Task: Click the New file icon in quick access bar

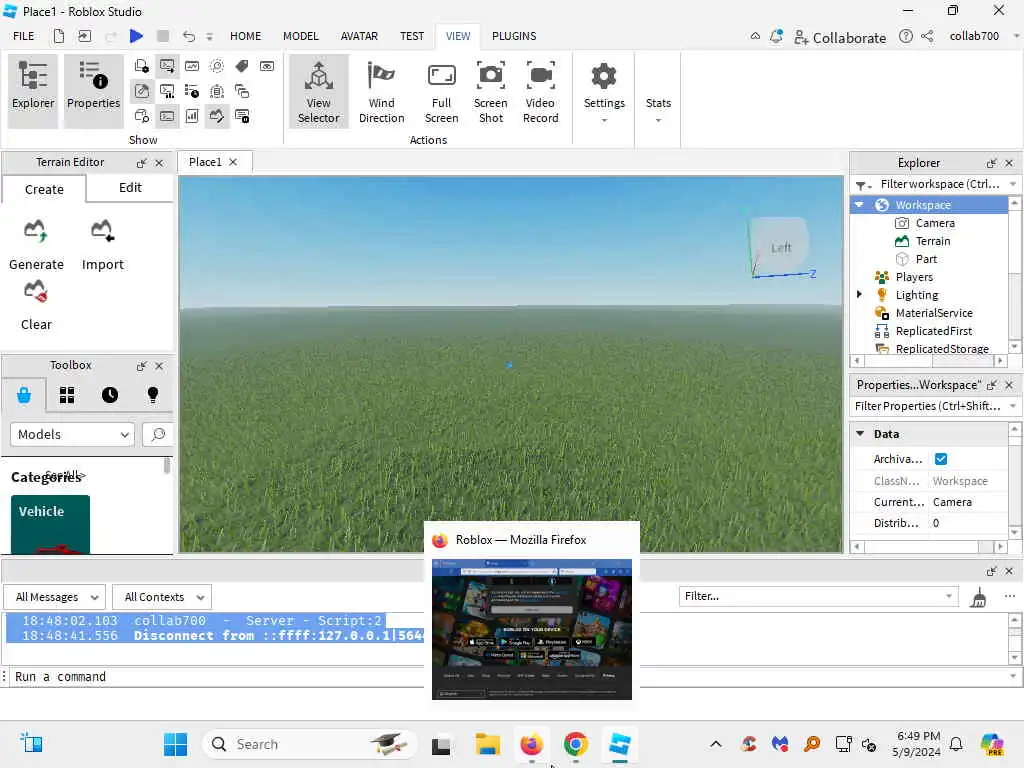Action: click(x=59, y=36)
